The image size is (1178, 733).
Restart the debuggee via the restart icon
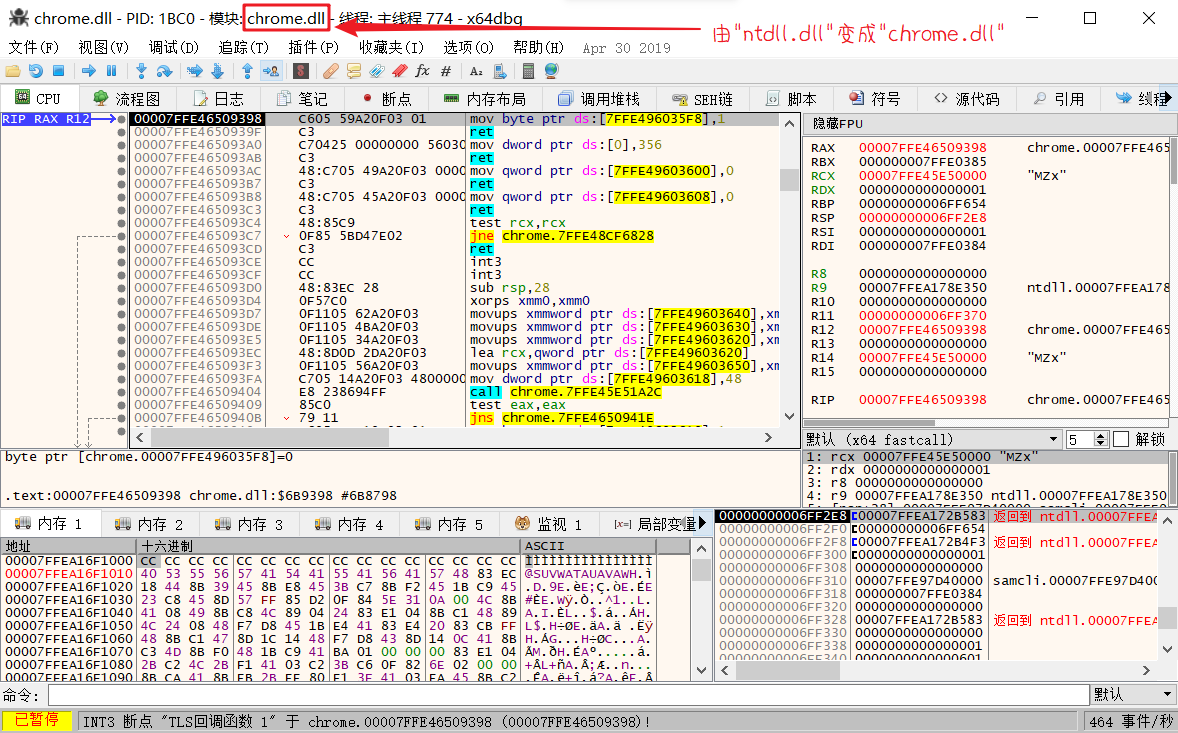(x=35, y=71)
